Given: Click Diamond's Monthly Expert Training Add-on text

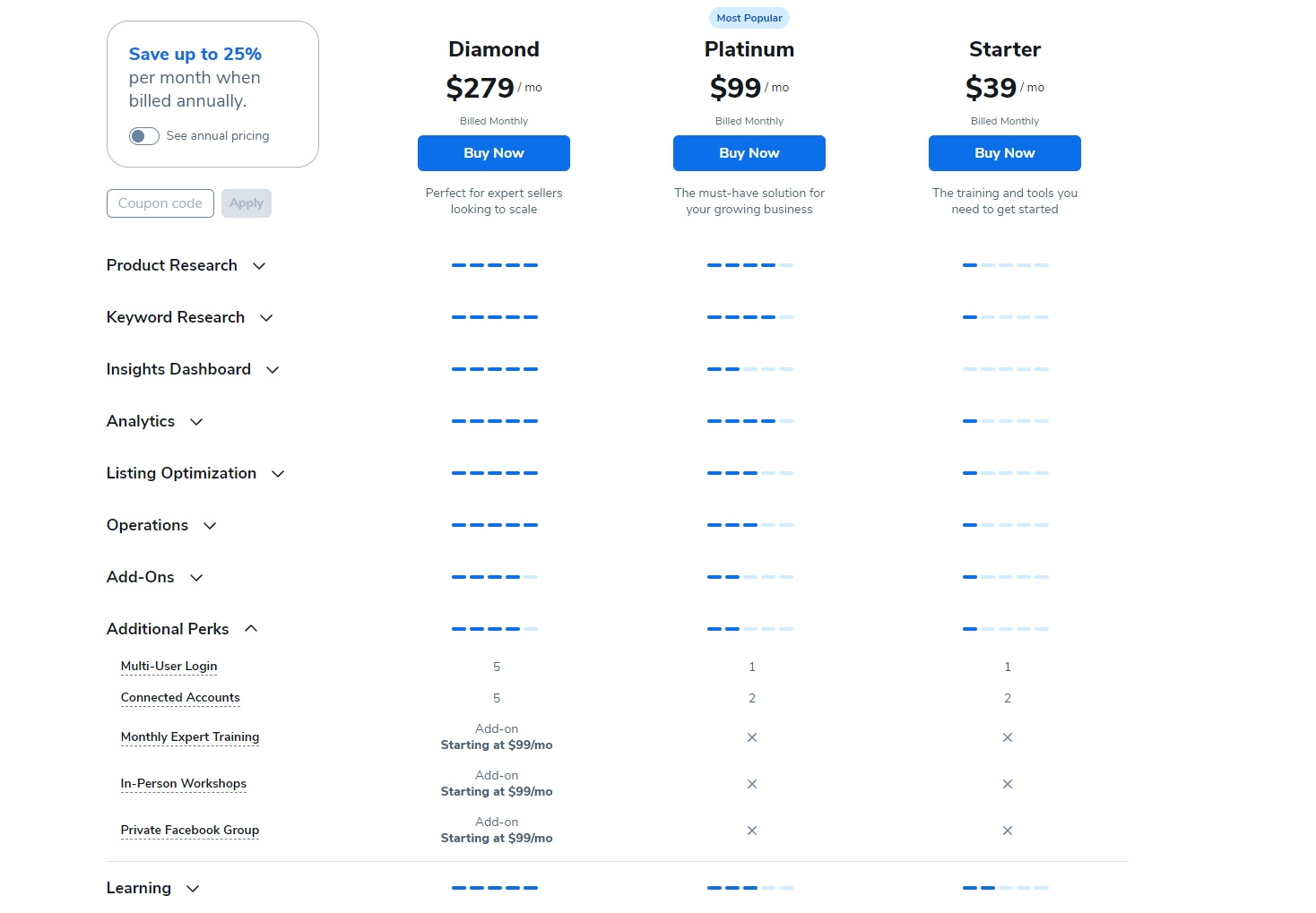Looking at the screenshot, I should pos(497,736).
